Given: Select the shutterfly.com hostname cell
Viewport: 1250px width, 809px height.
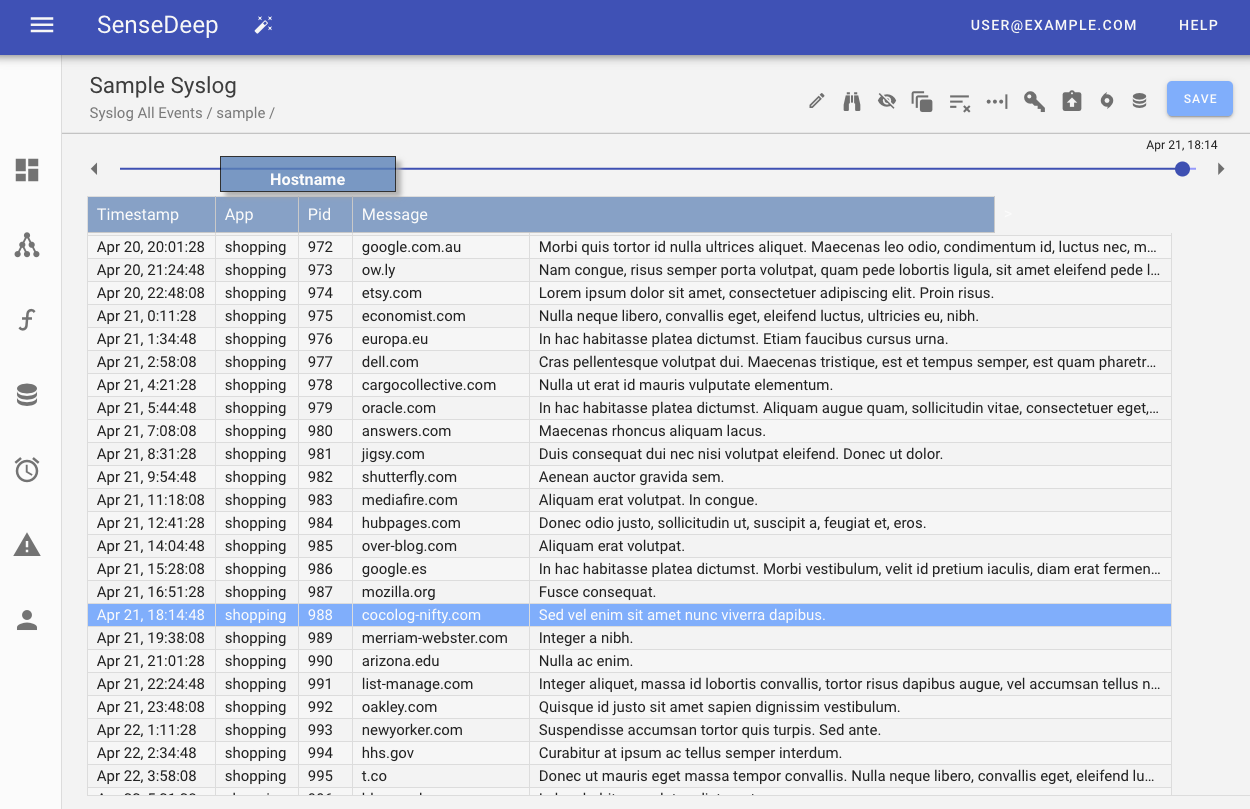Looking at the screenshot, I should click(441, 477).
